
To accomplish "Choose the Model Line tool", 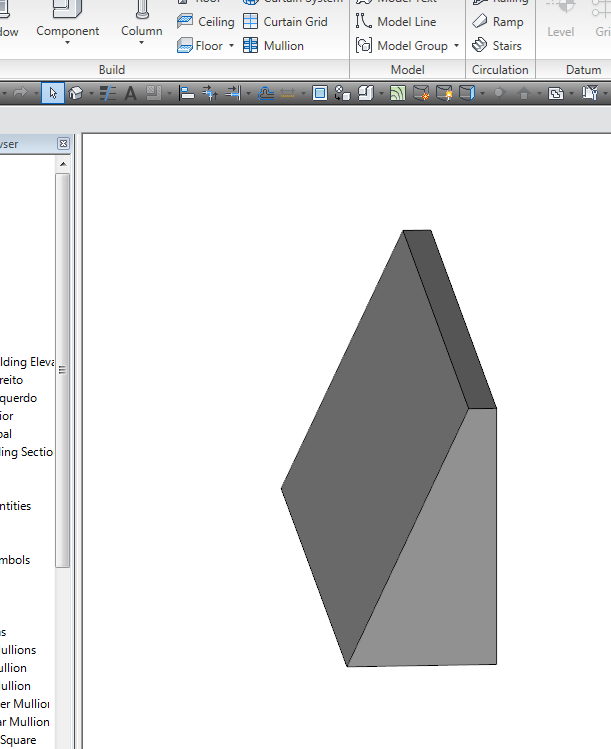I will pos(397,21).
